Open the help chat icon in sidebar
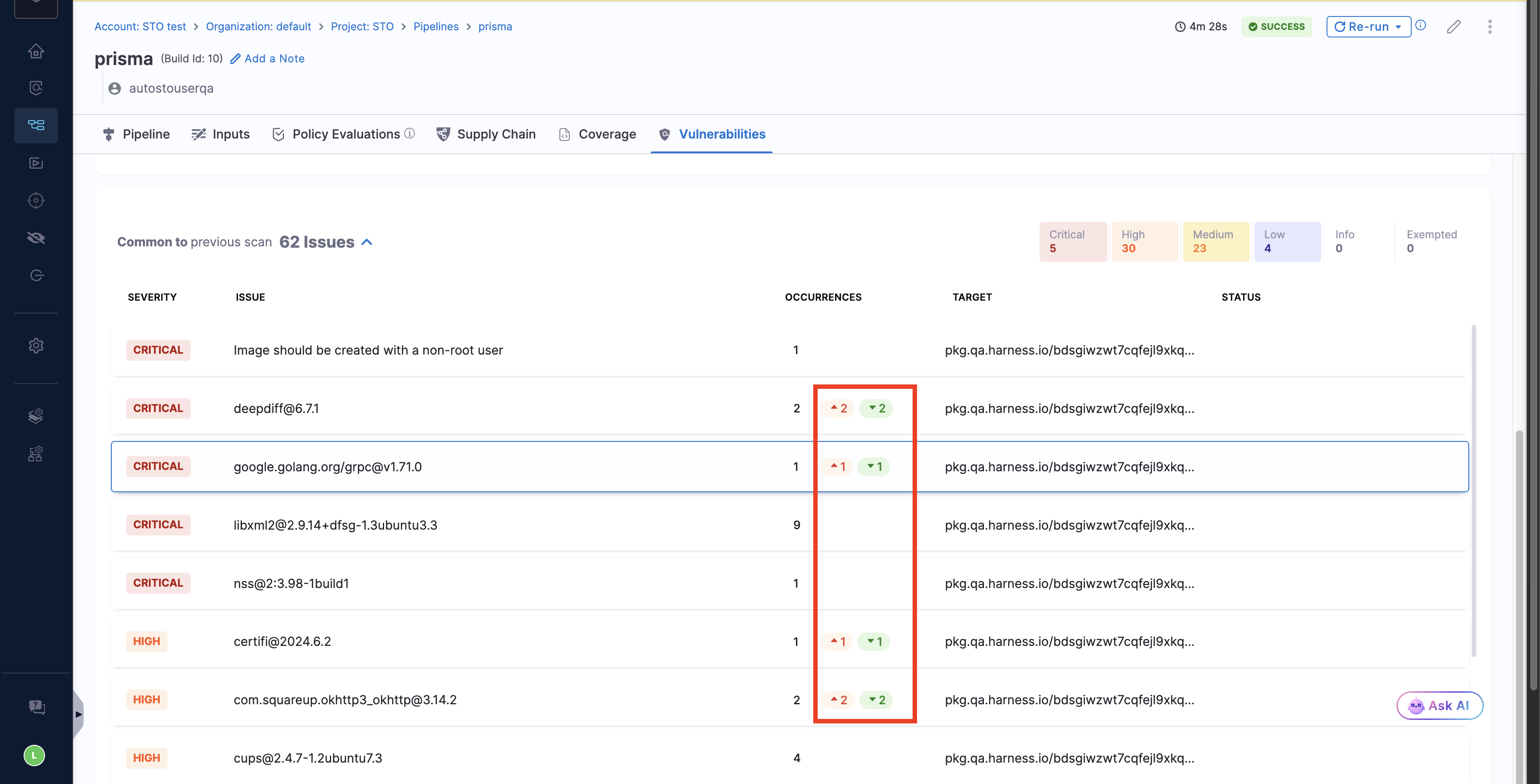Screen dimensions: 1540x784 coord(37,707)
